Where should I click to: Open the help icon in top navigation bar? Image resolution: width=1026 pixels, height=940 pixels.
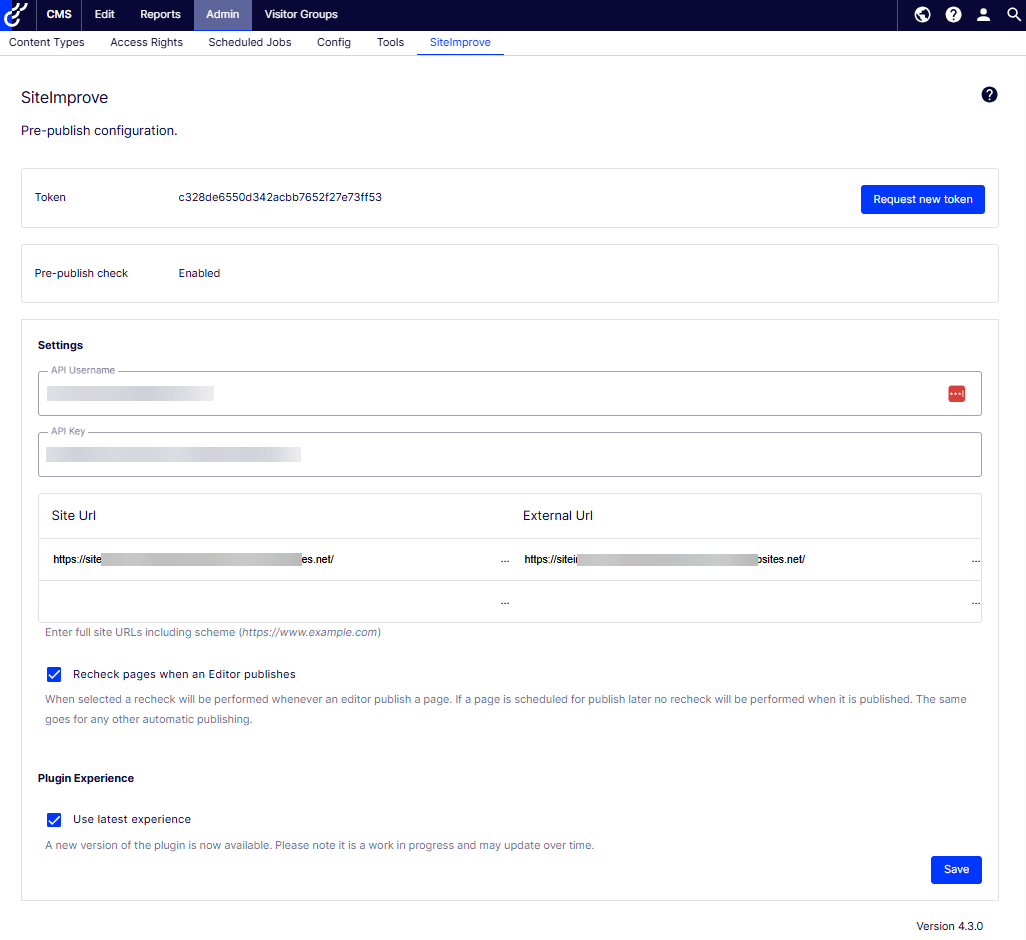[953, 14]
